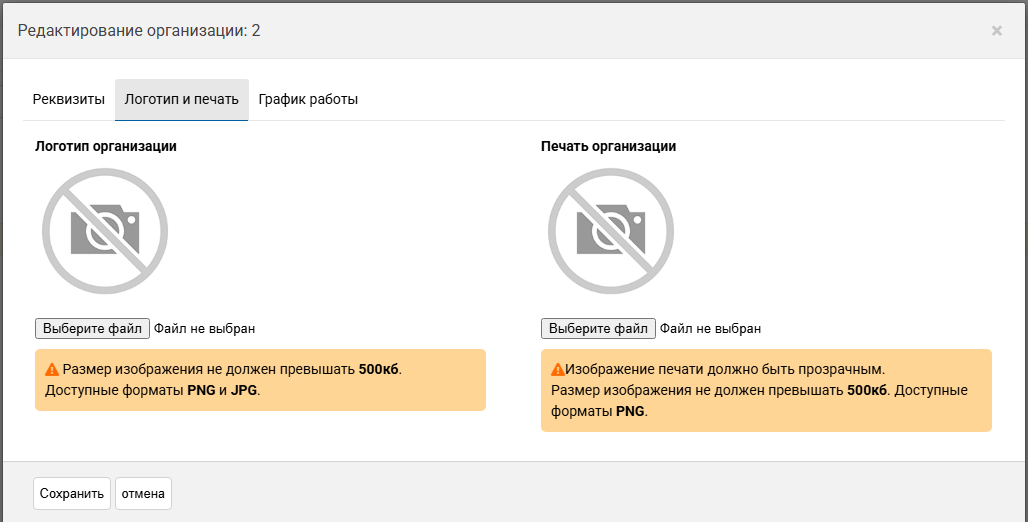Image resolution: width=1028 pixels, height=522 pixels.
Task: Click the Сохранить button
Action: tap(72, 494)
